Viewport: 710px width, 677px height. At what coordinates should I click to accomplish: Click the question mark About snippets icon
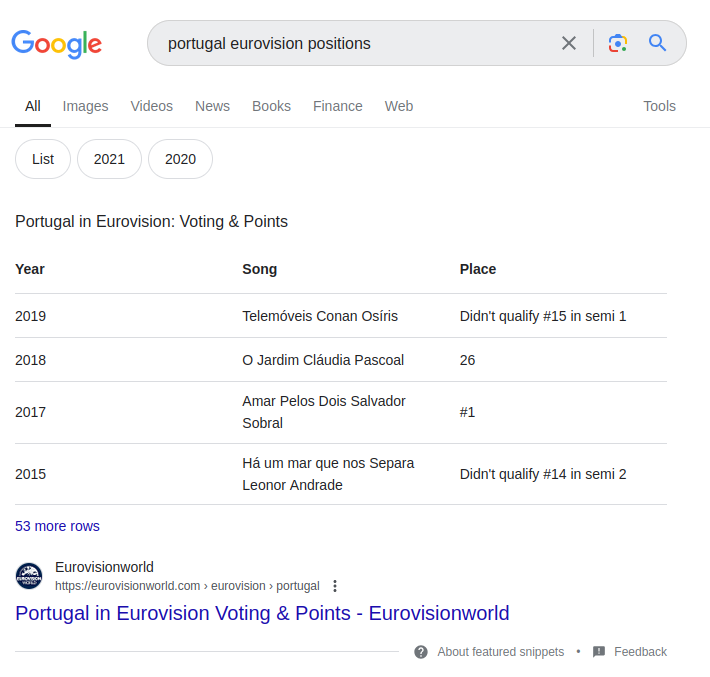pyautogui.click(x=421, y=652)
